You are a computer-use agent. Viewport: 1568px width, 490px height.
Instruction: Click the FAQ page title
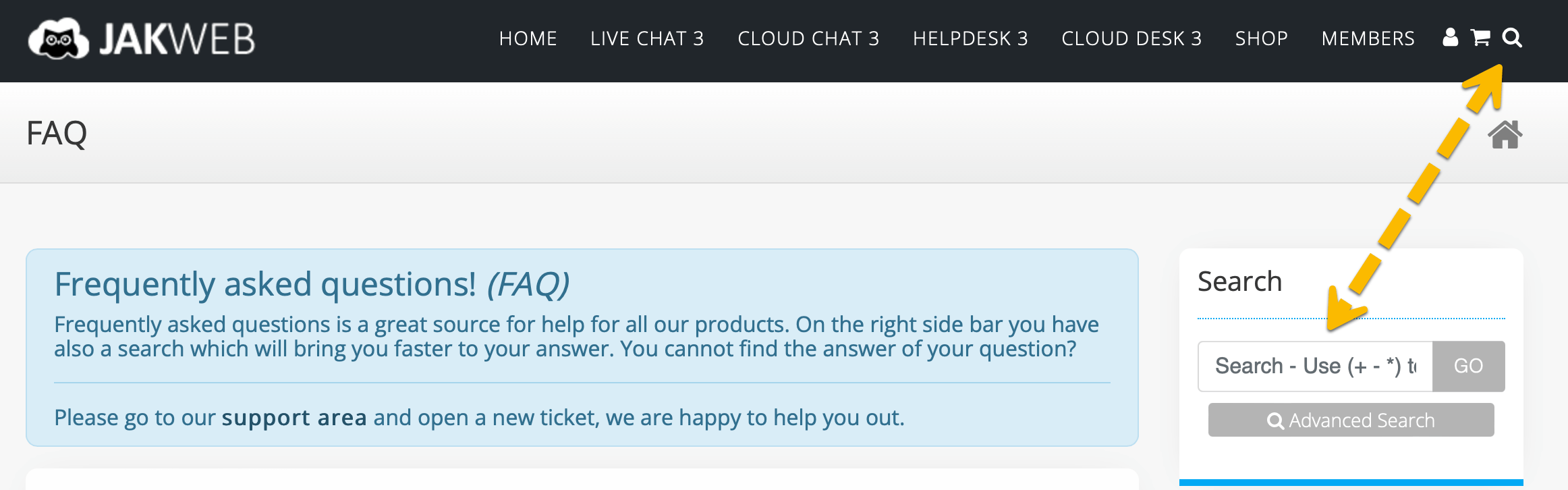[x=57, y=133]
